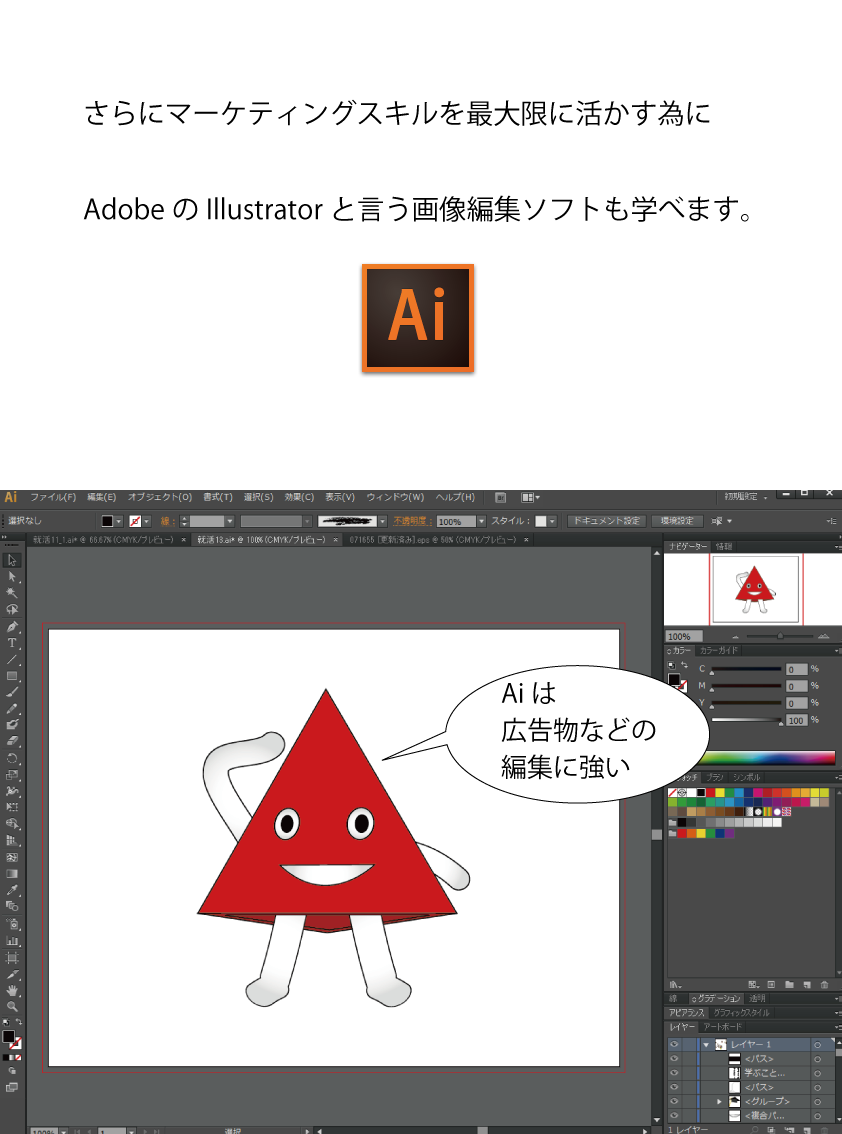842x1134 pixels.
Task: Click the ドキュメント設定 button
Action: coord(607,521)
